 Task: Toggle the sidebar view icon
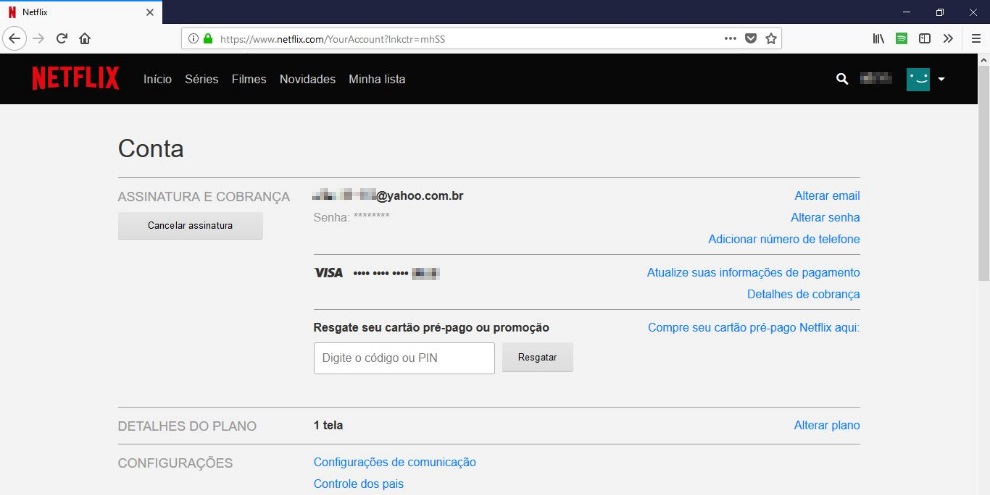(x=924, y=39)
